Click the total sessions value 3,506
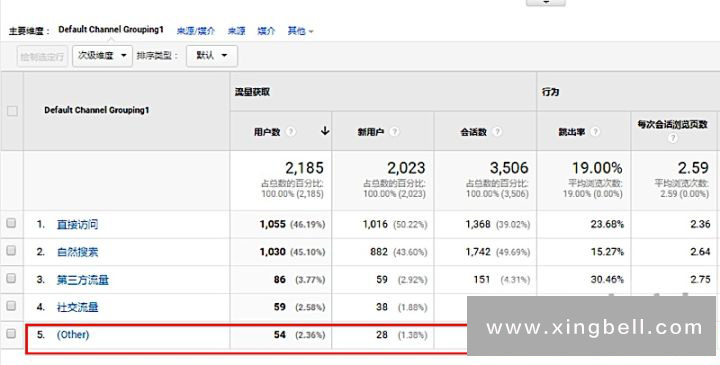The height and width of the screenshot is (365, 720). (509, 168)
